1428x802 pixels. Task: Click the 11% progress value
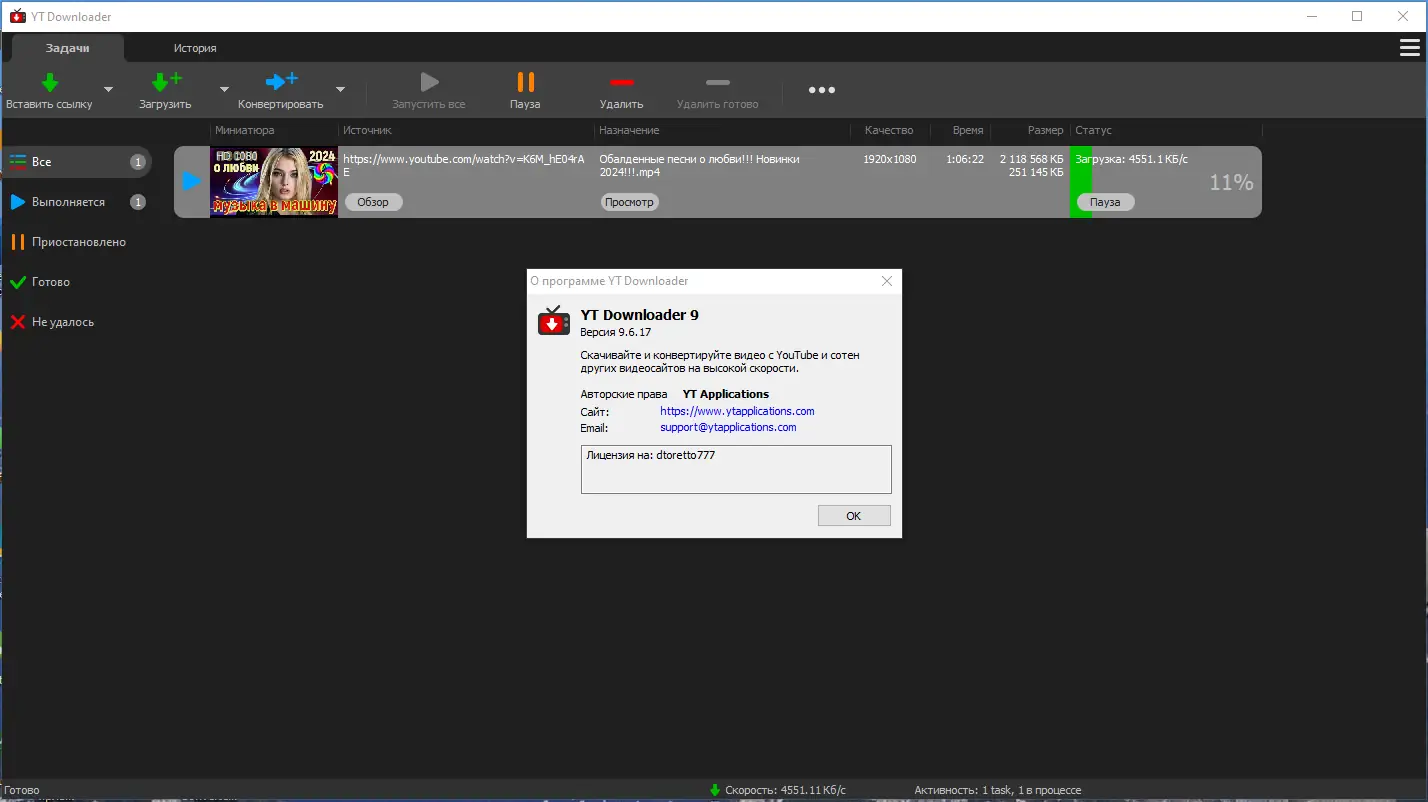click(x=1231, y=182)
